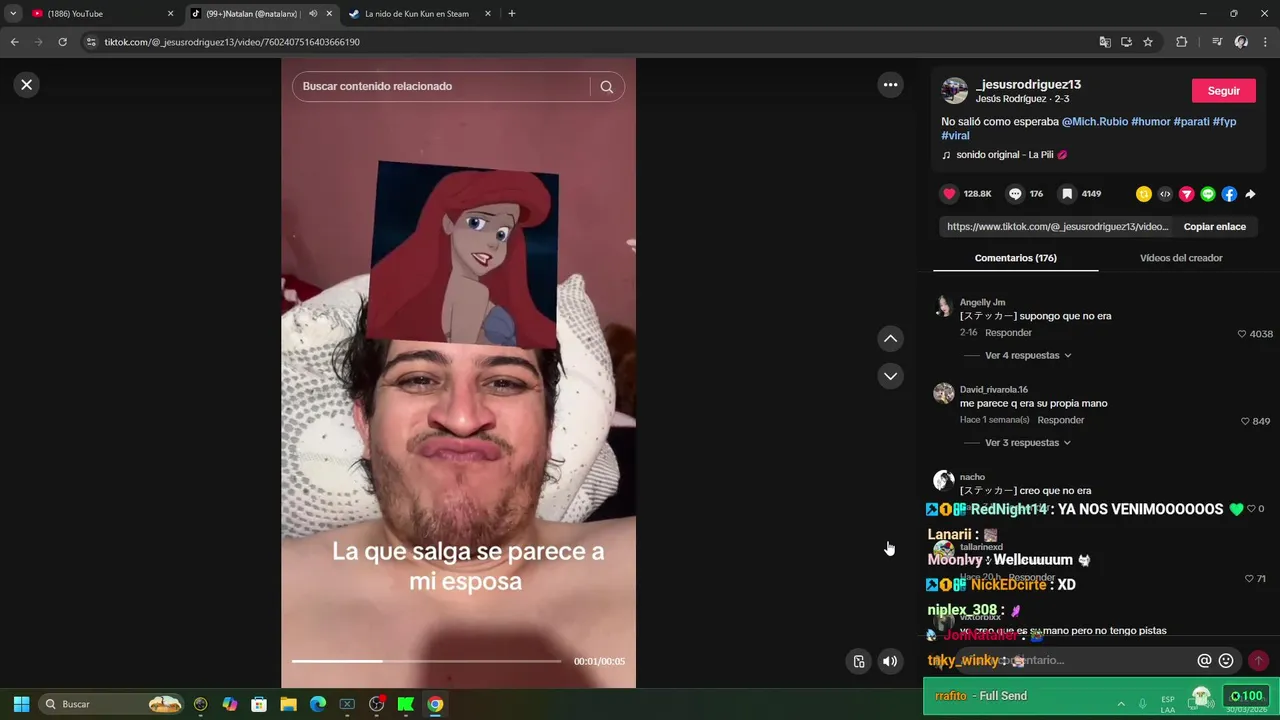Screen dimensions: 1280x720
Task: Share video to Facebook
Action: click(1229, 194)
